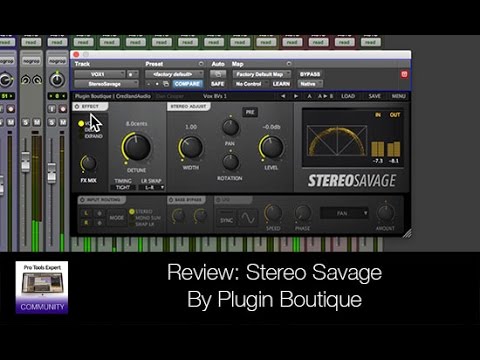
Task: Copy settings A to B
Action: click(x=325, y=96)
